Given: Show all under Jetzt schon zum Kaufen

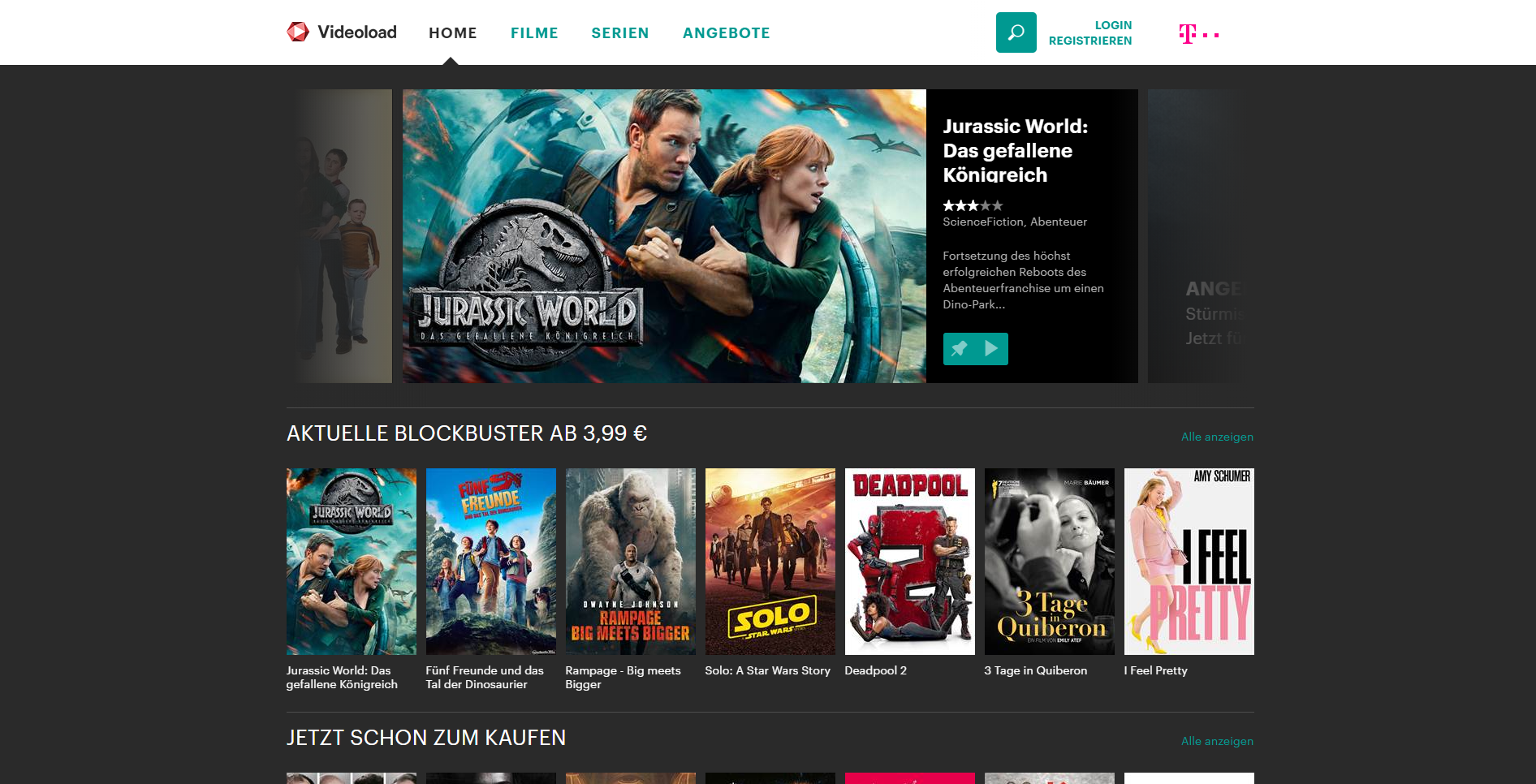Looking at the screenshot, I should (x=1217, y=741).
